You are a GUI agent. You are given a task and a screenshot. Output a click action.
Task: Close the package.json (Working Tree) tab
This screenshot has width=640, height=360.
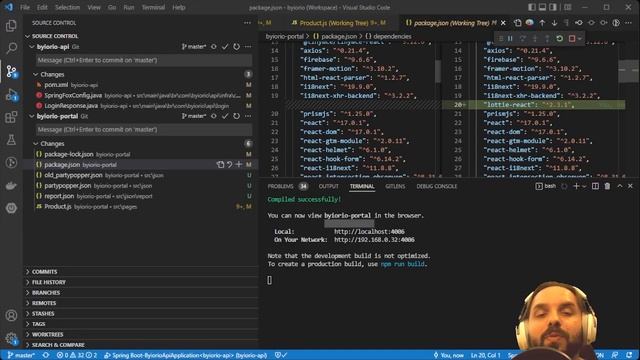click(503, 23)
